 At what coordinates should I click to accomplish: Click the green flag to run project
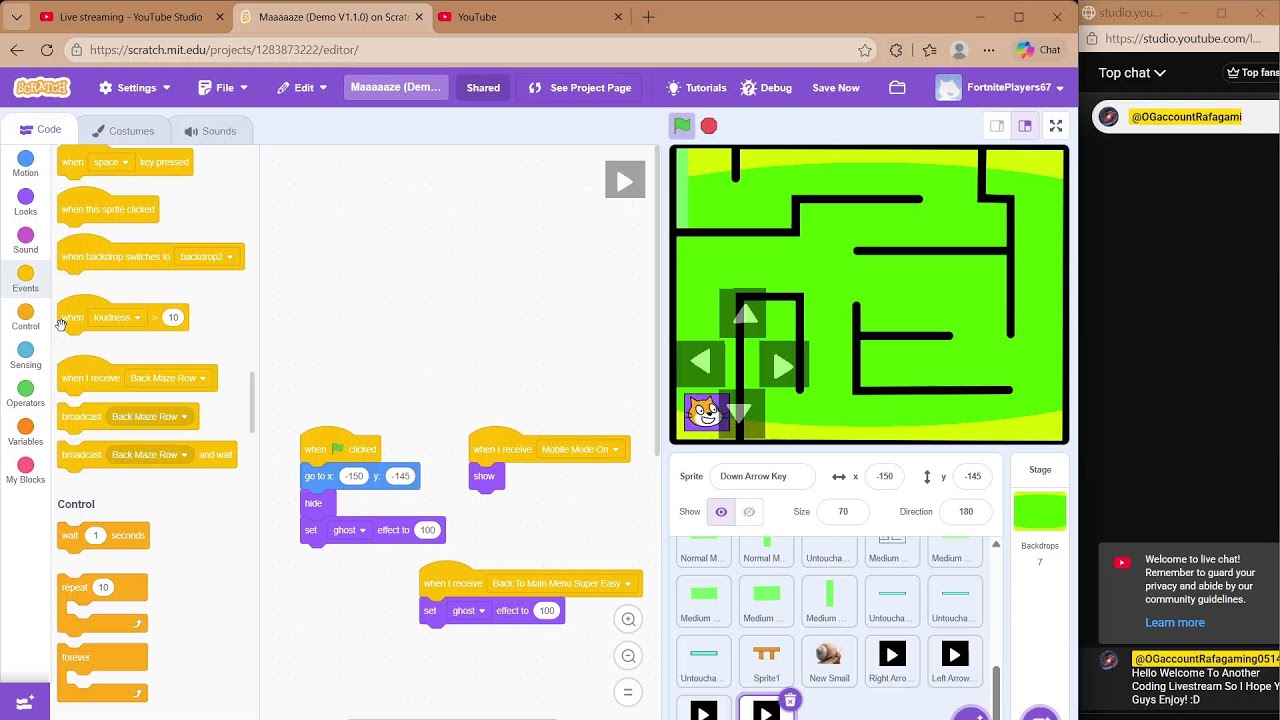pos(682,125)
